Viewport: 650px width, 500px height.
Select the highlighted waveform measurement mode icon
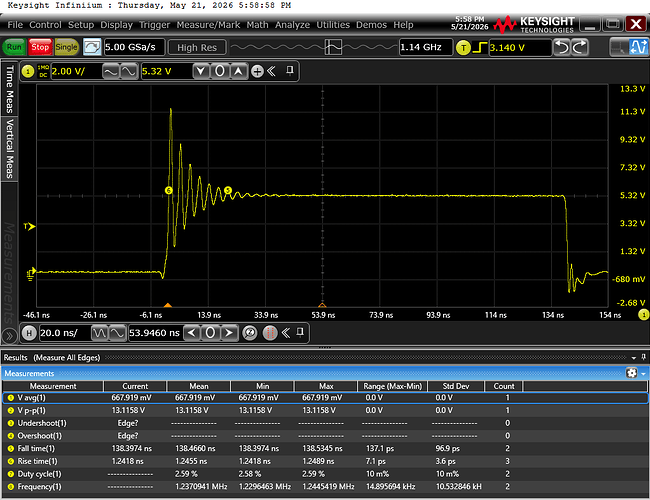tap(638, 47)
